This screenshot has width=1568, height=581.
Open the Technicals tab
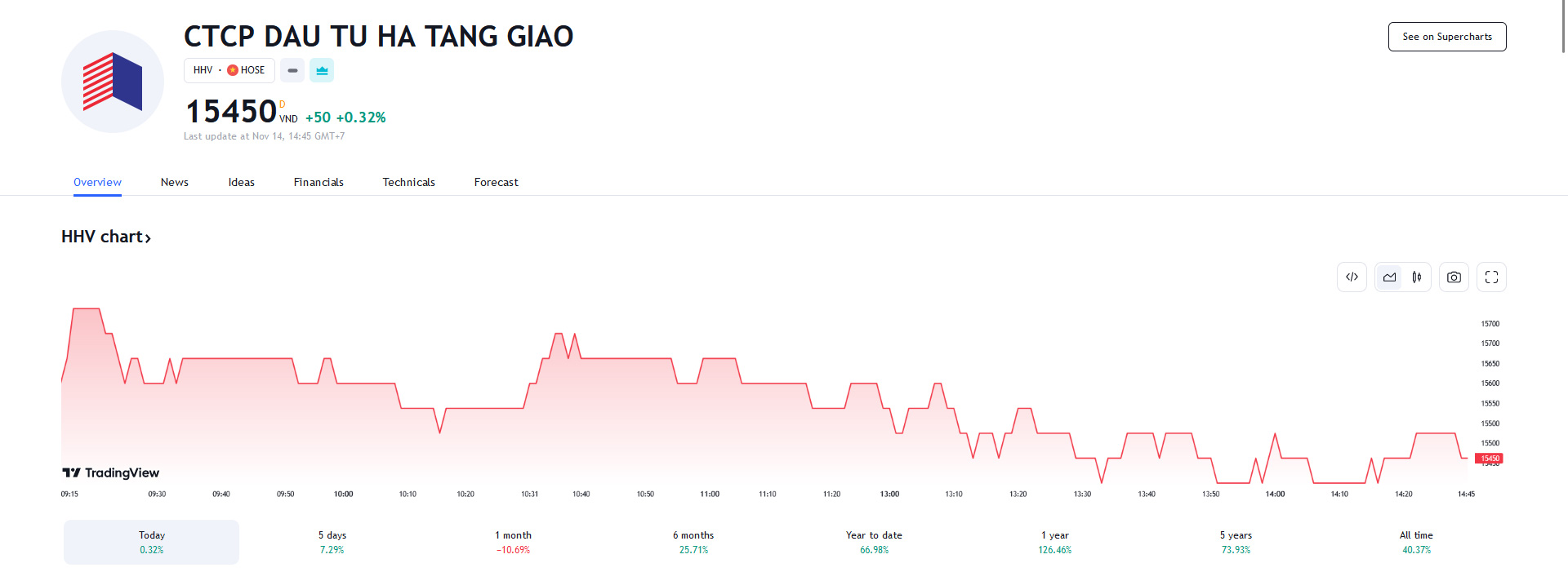tap(408, 182)
